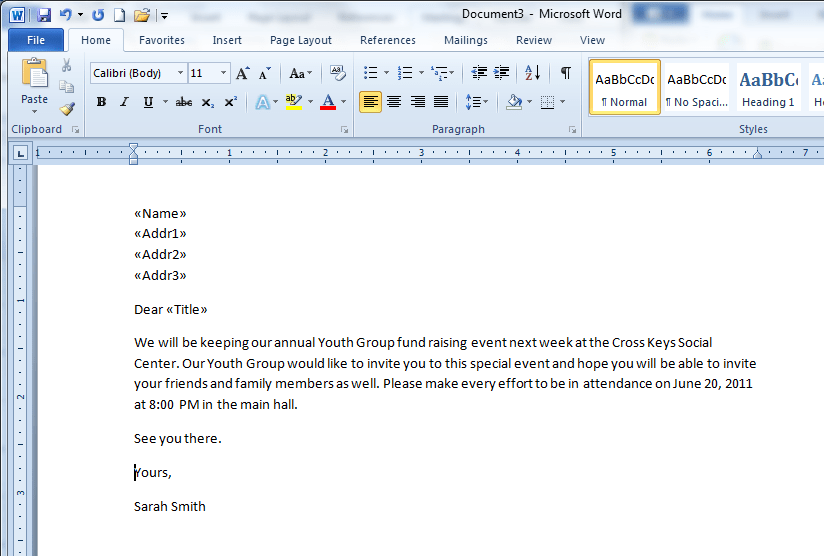
Task: Open the font name dropdown
Action: [x=180, y=73]
